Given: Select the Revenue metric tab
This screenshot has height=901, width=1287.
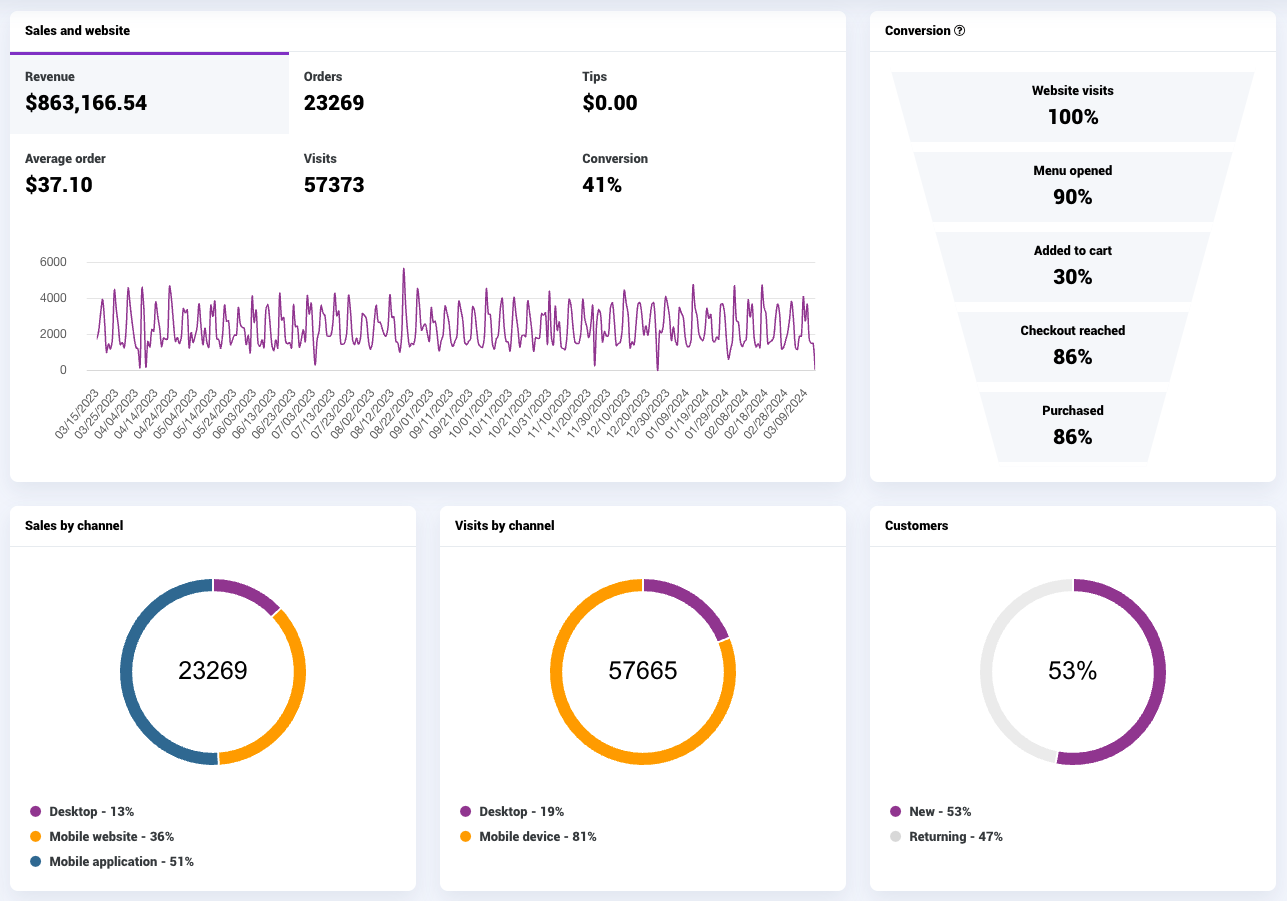Looking at the screenshot, I should coord(149,93).
